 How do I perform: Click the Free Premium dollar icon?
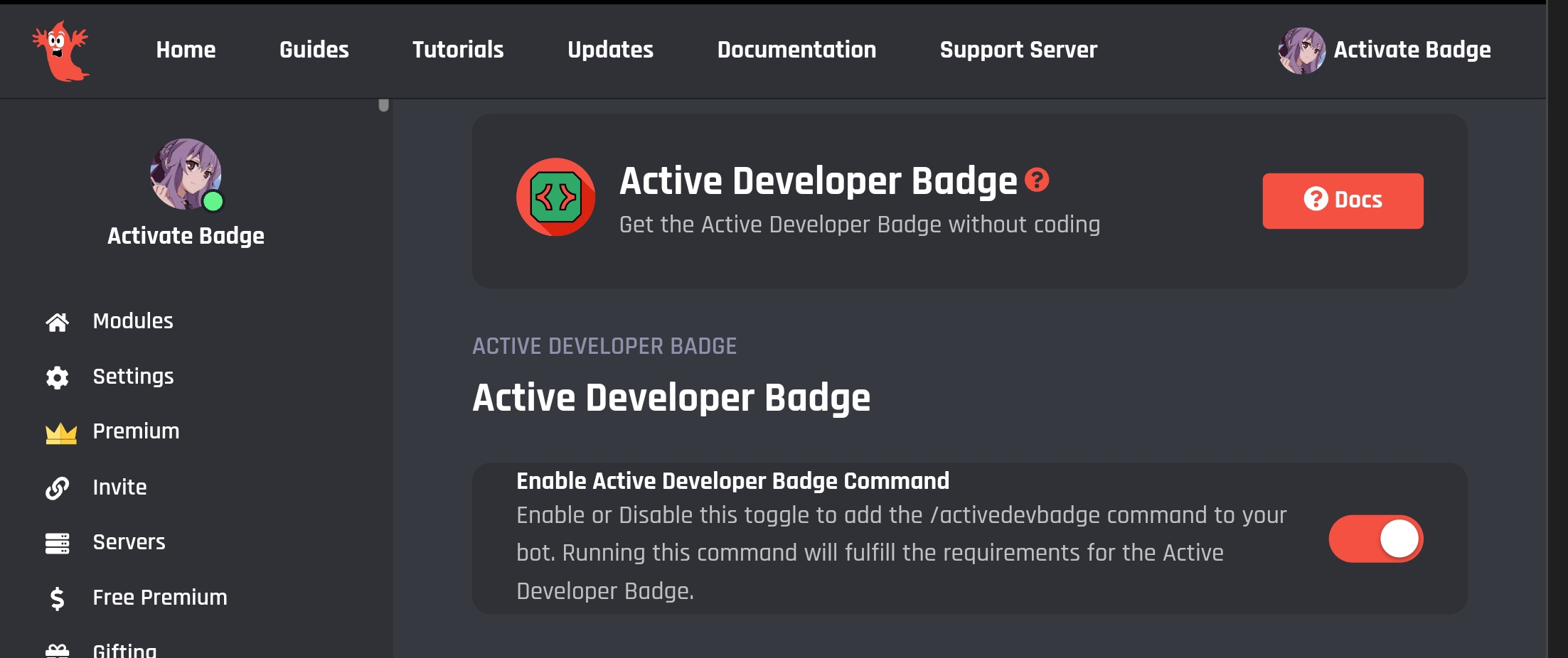(x=58, y=598)
